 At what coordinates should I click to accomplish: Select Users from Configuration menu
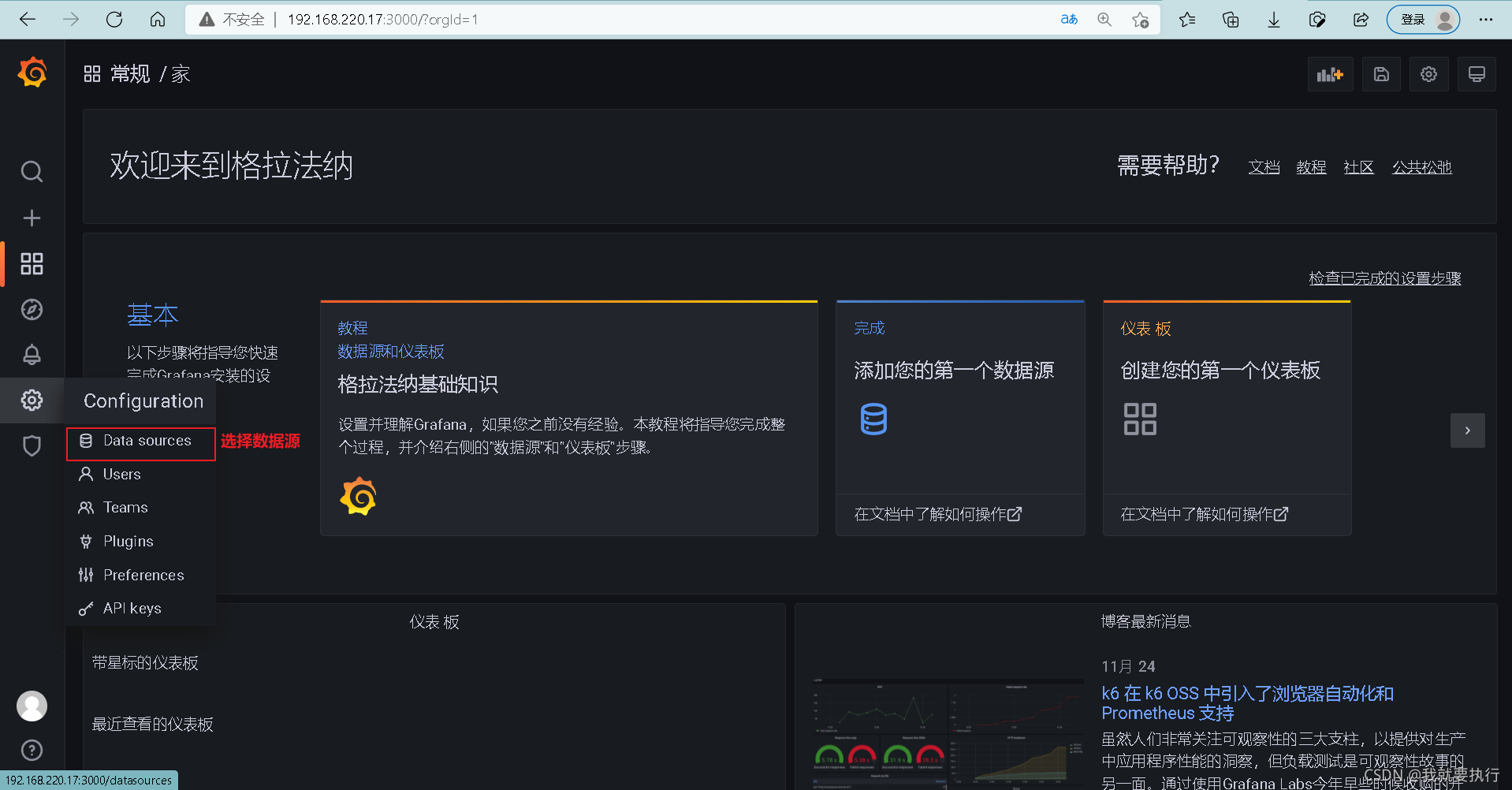[x=140, y=474]
